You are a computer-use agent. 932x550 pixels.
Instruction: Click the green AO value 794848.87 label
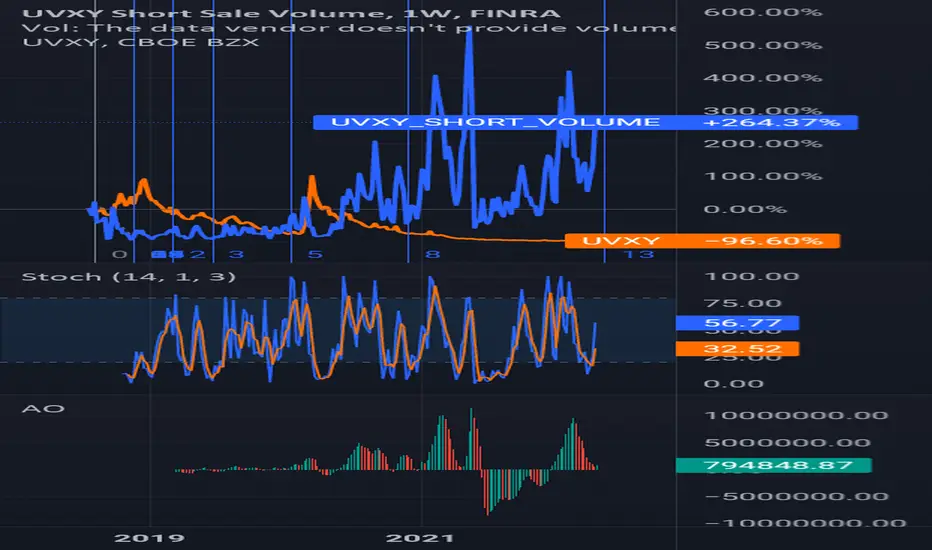(773, 465)
